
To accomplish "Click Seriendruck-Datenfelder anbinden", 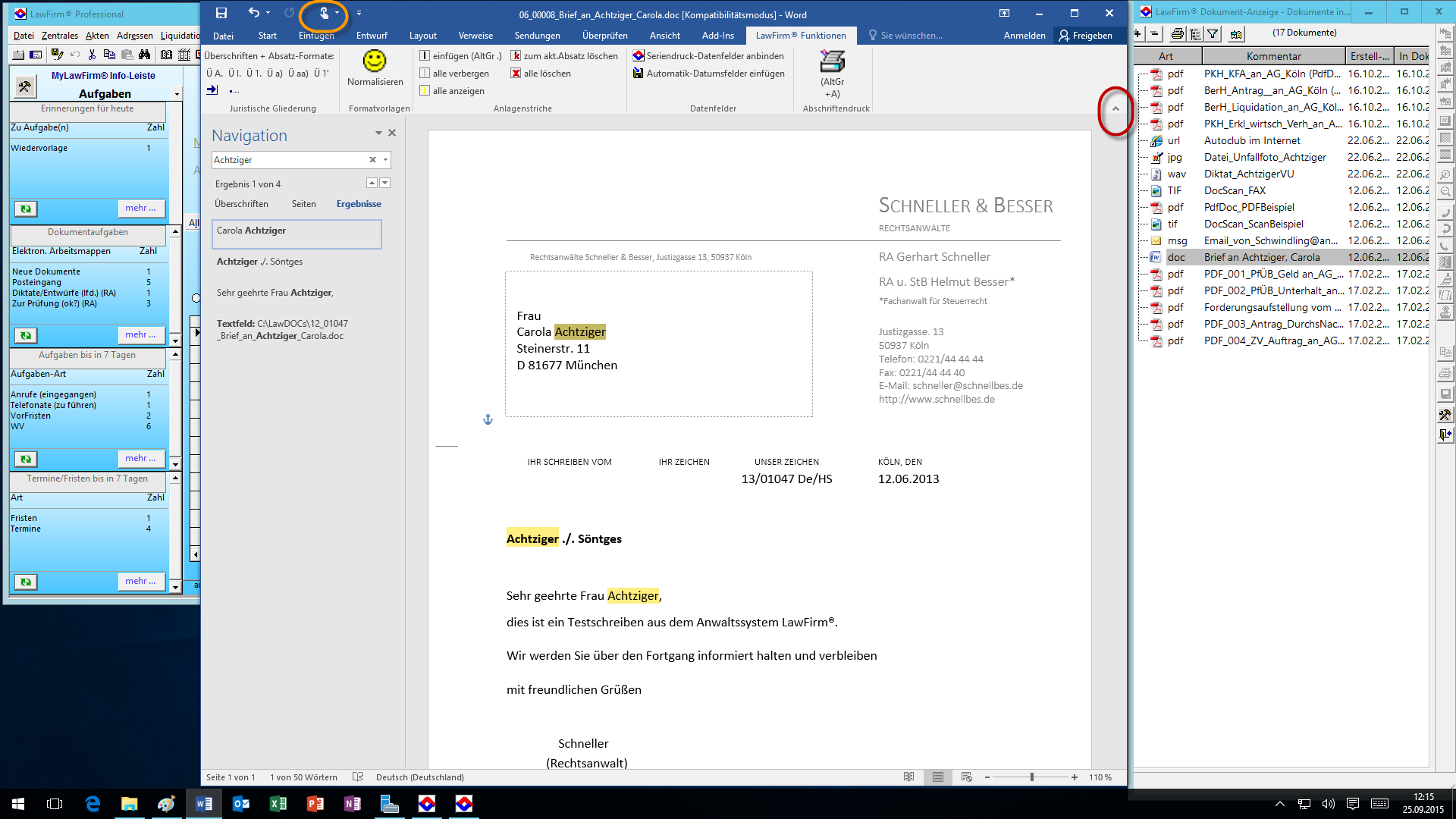I will 714,56.
